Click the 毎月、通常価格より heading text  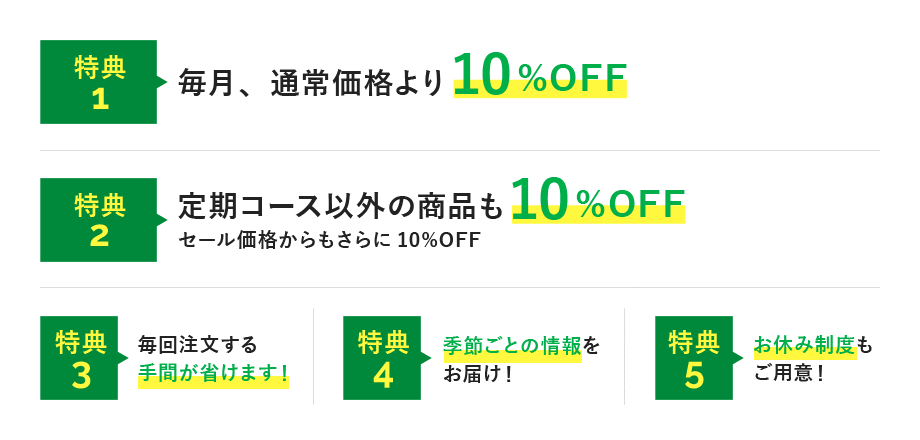pos(310,82)
